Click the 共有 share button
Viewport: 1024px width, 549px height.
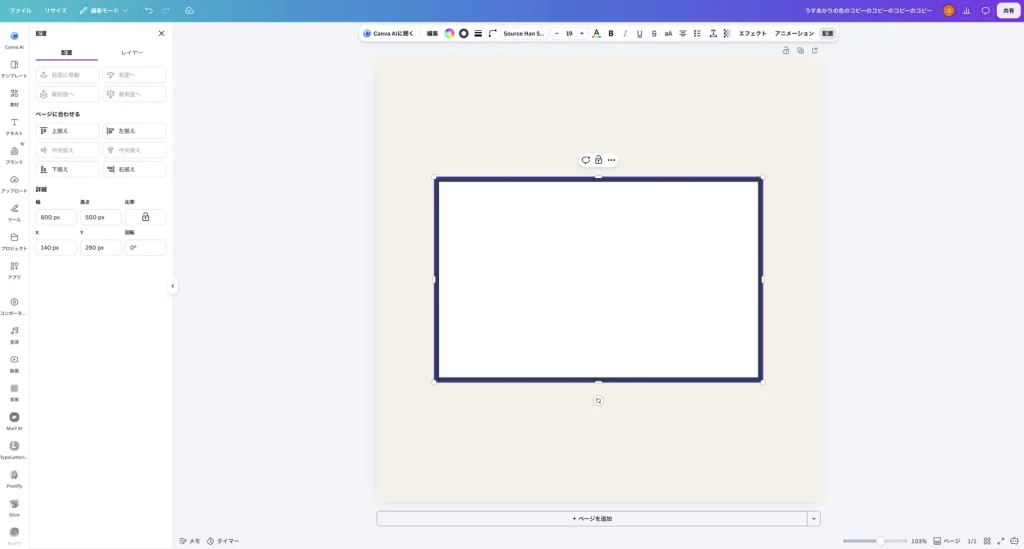pos(1008,10)
